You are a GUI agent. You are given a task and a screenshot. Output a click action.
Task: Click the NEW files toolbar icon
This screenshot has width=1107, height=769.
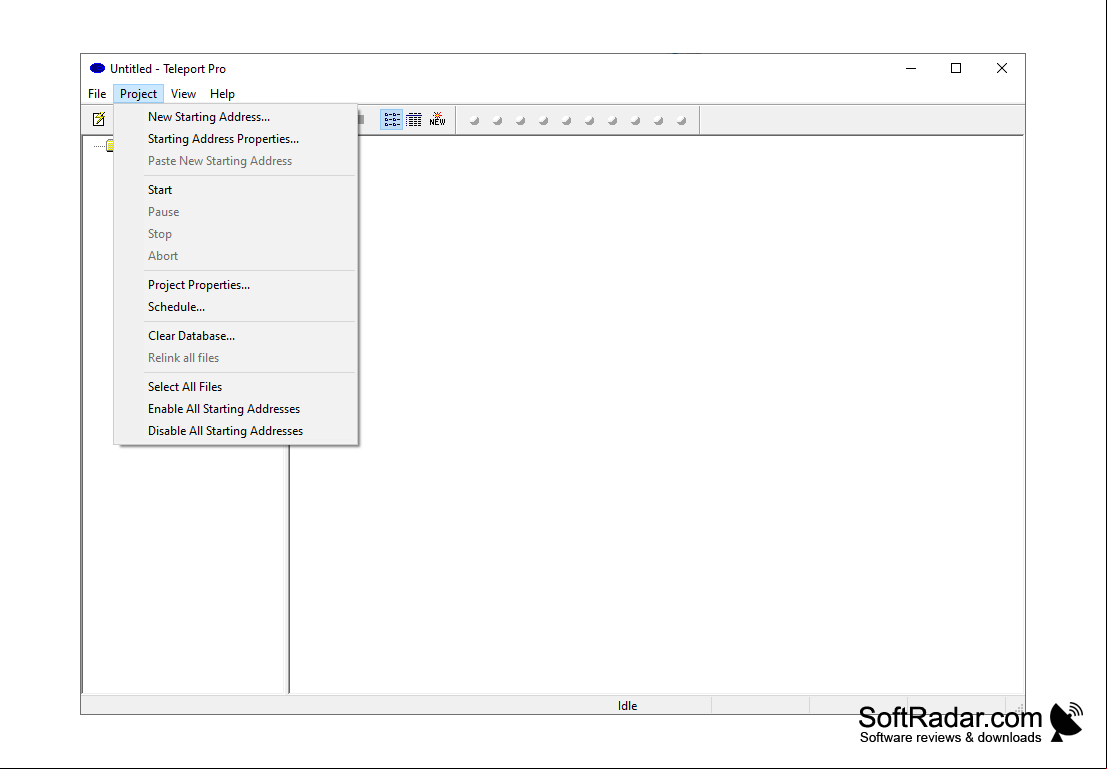[x=438, y=119]
